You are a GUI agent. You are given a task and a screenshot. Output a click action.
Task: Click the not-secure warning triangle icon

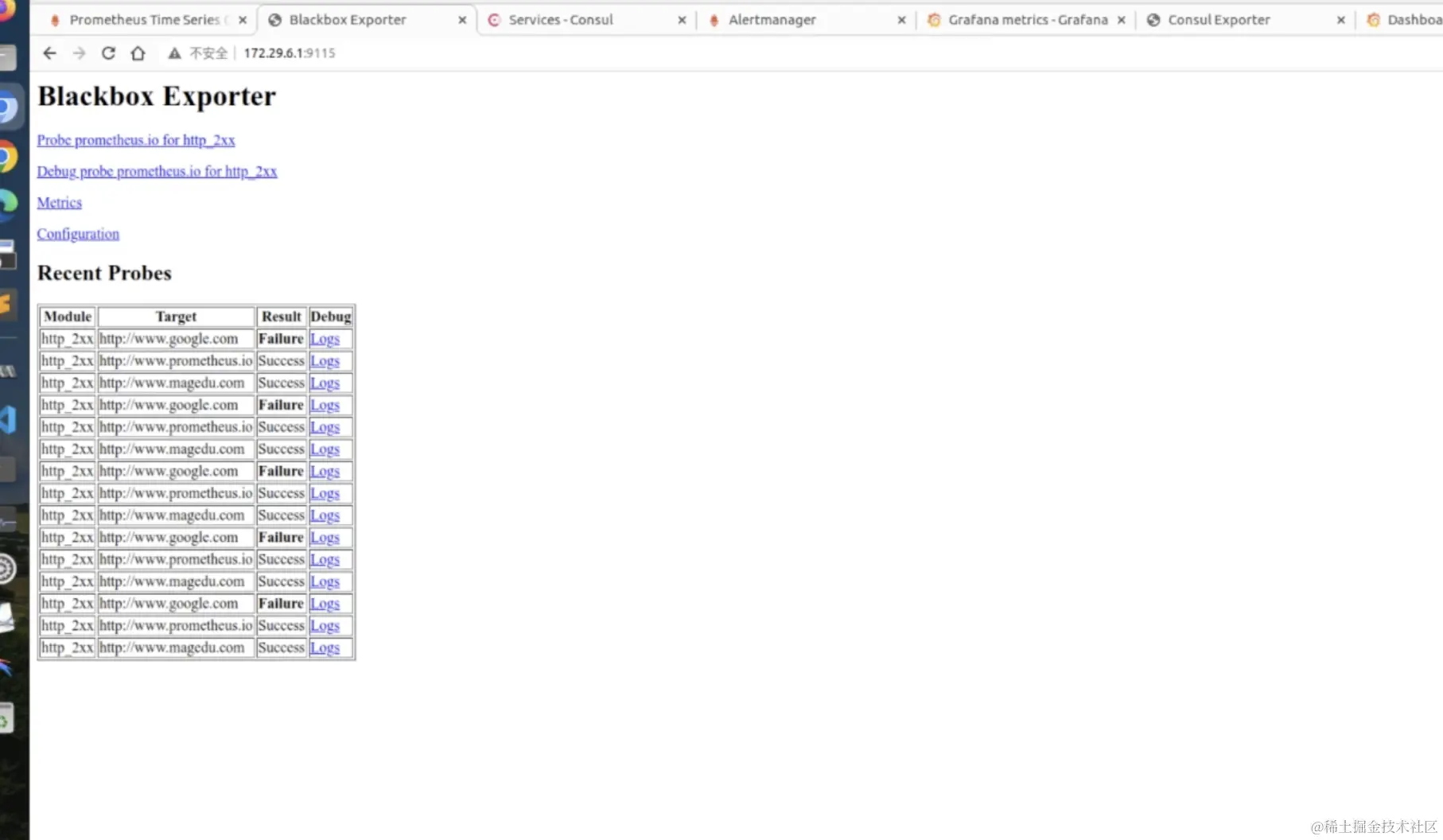tap(174, 53)
